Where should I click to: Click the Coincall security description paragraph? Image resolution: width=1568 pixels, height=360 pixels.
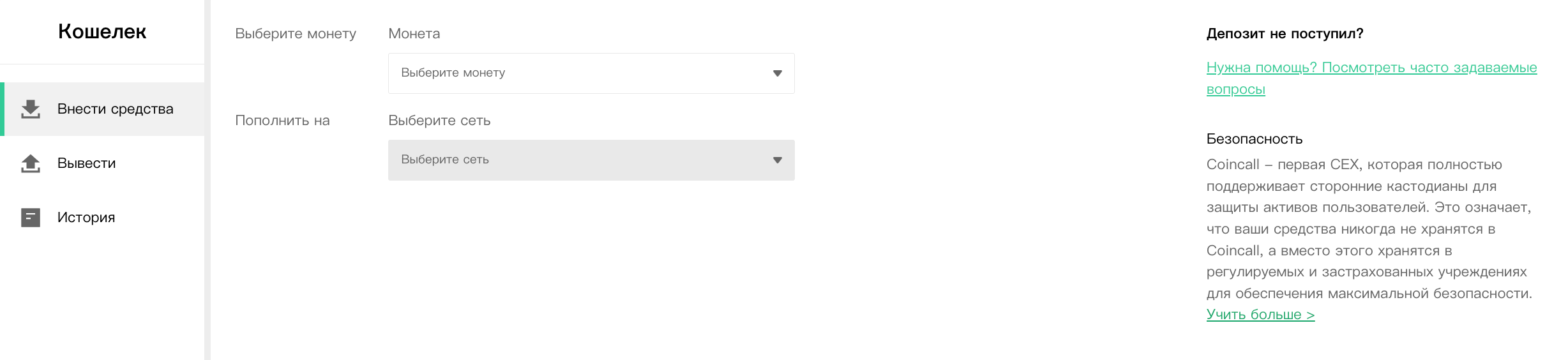click(1369, 229)
